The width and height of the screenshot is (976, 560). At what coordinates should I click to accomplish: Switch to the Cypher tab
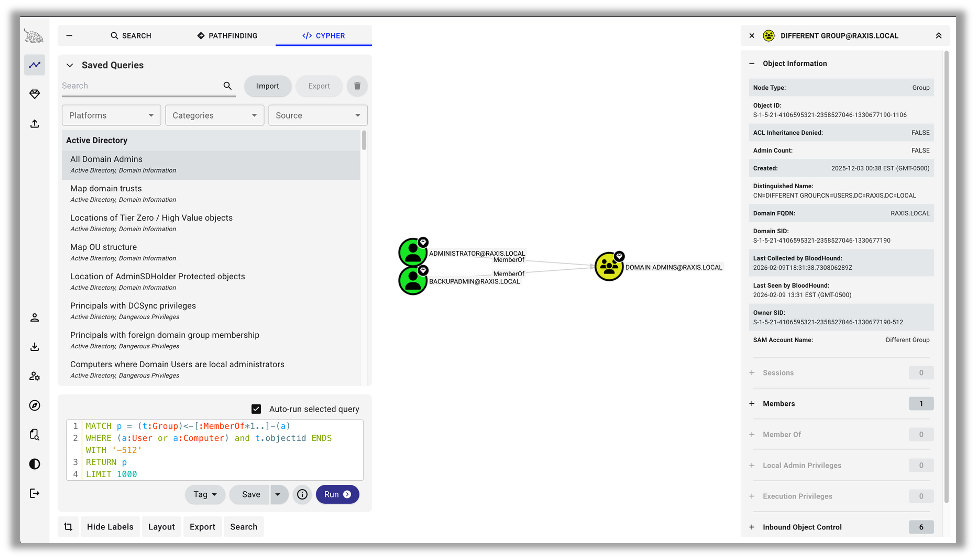click(324, 35)
